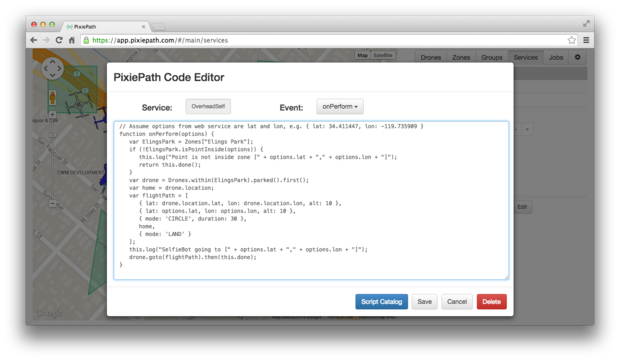Open the browser home page icon
Image resolution: width=620 pixels, height=361 pixels.
[x=72, y=40]
